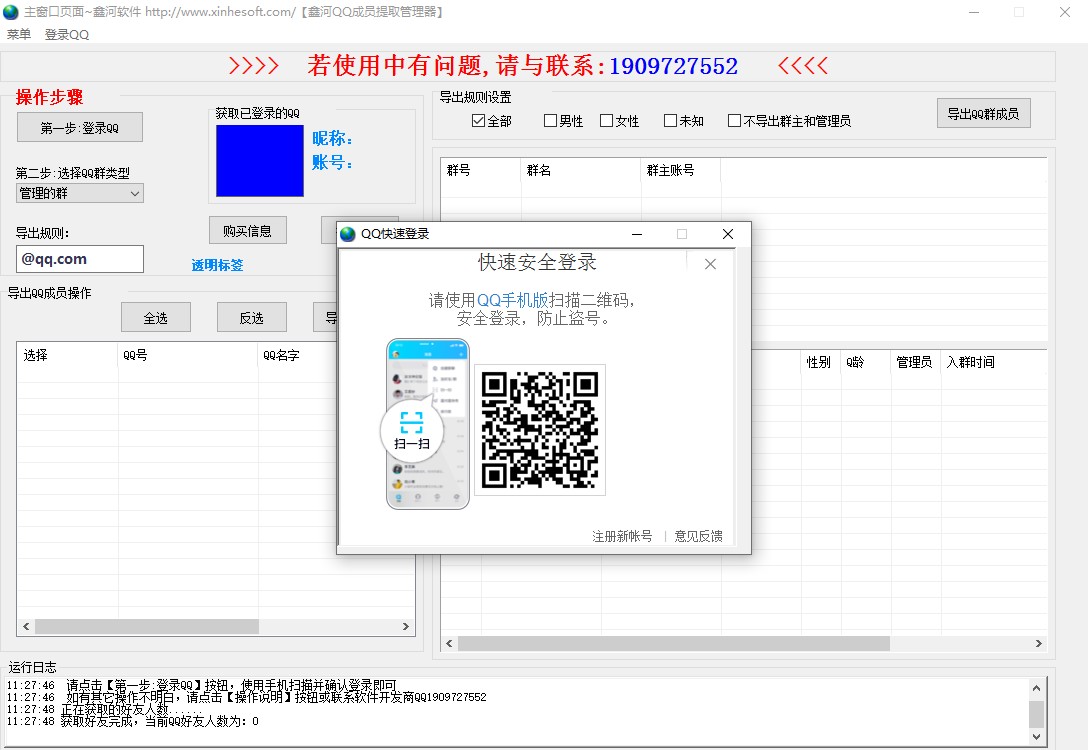This screenshot has width=1088, height=750.
Task: Click the QQ号 column header
Action: [x=188, y=355]
